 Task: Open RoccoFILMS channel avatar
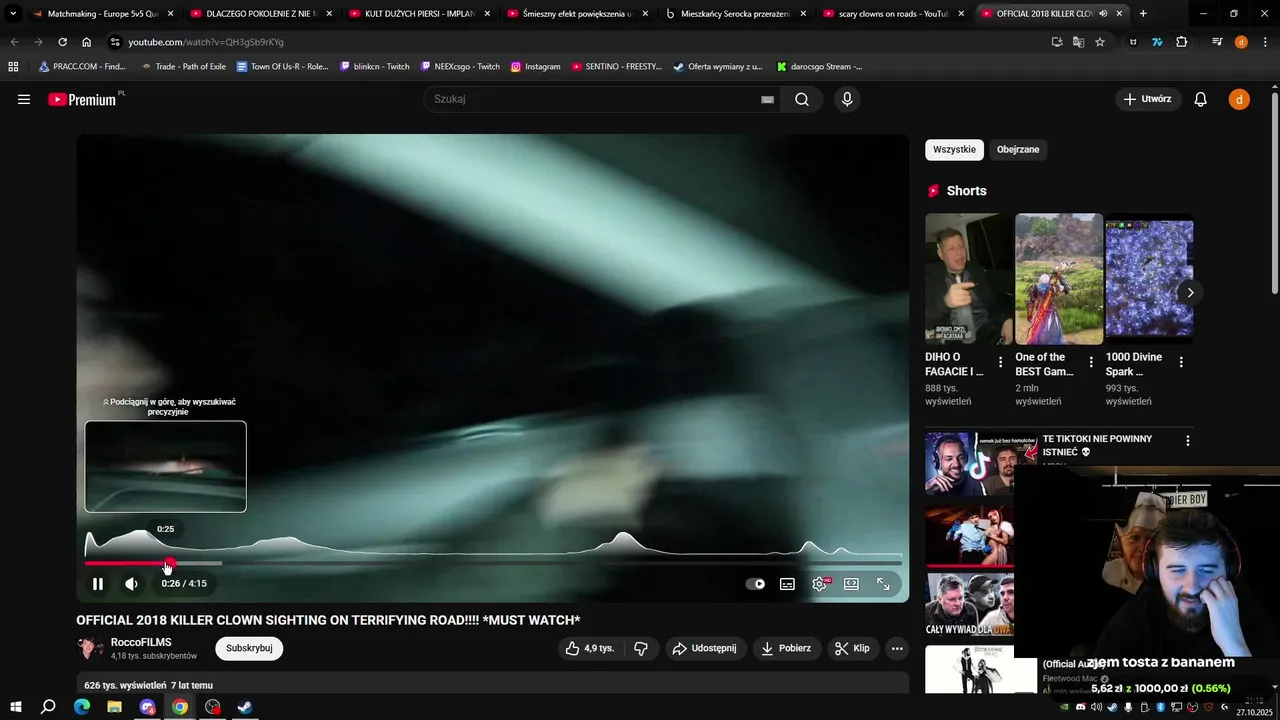coord(90,648)
